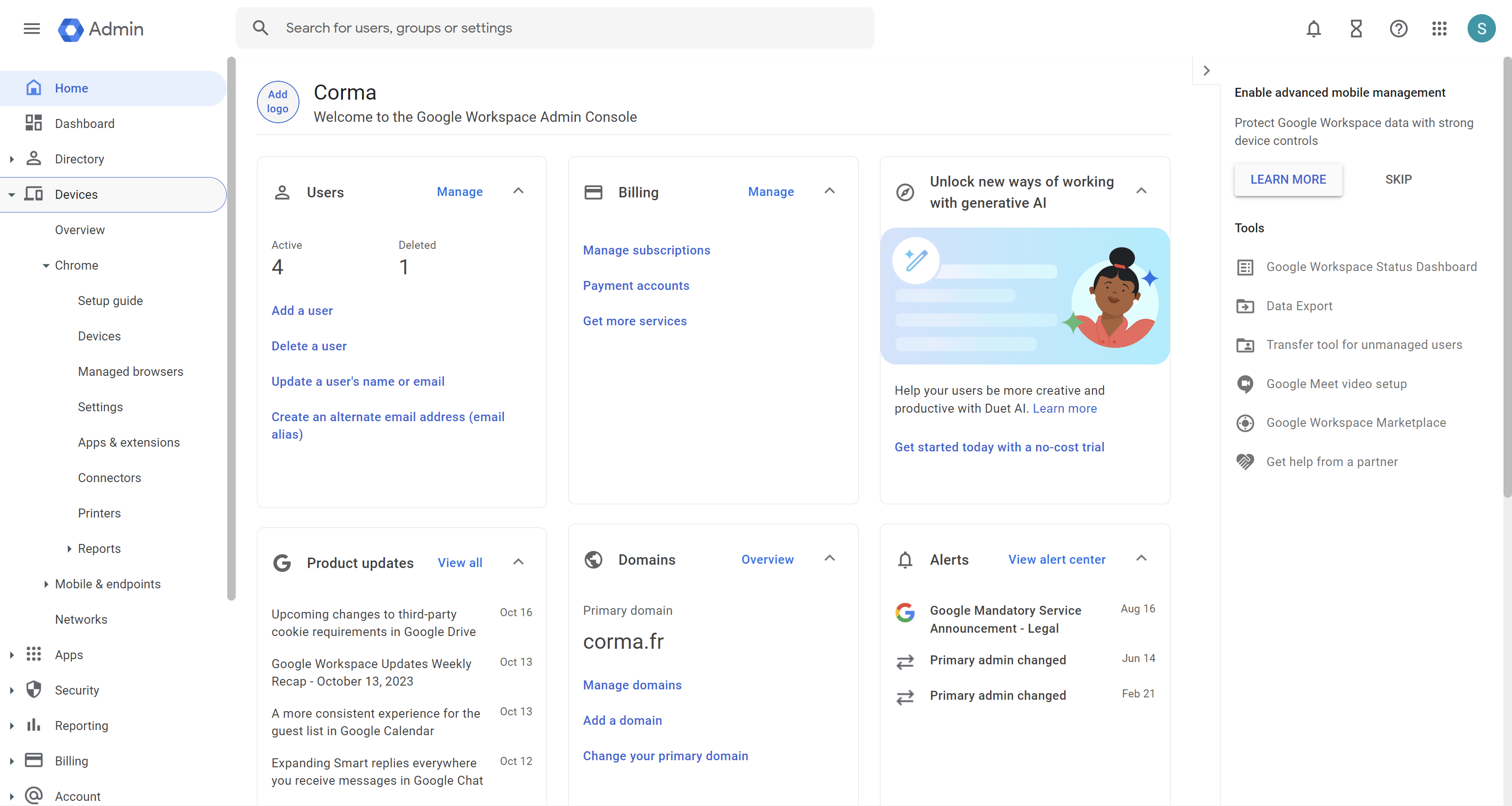Click the LEARN MORE button
The width and height of the screenshot is (1512, 806).
(1288, 179)
